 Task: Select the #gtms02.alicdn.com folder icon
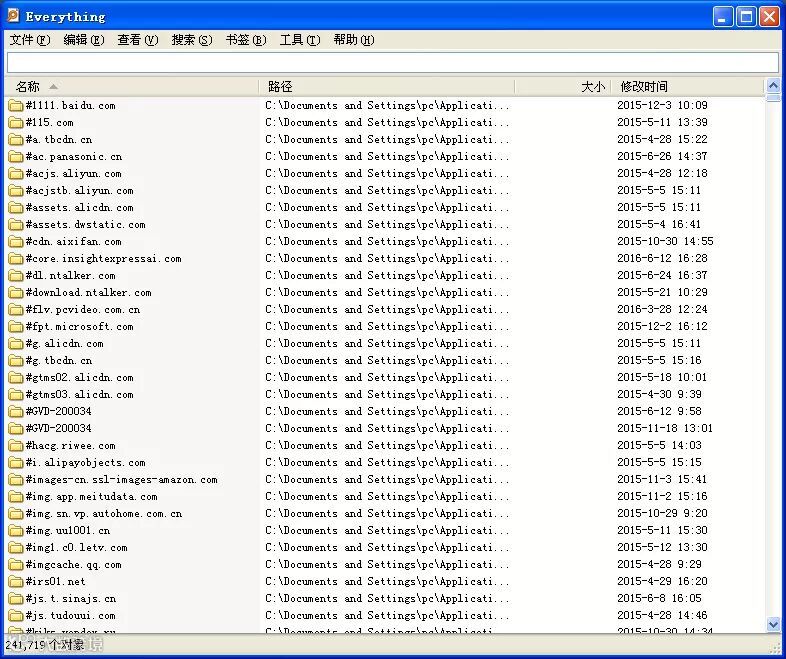click(16, 378)
